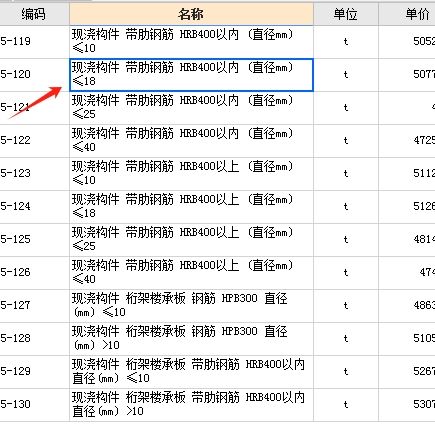Click unit cell t in row 5-121
The height and width of the screenshot is (432, 435).
click(x=346, y=108)
